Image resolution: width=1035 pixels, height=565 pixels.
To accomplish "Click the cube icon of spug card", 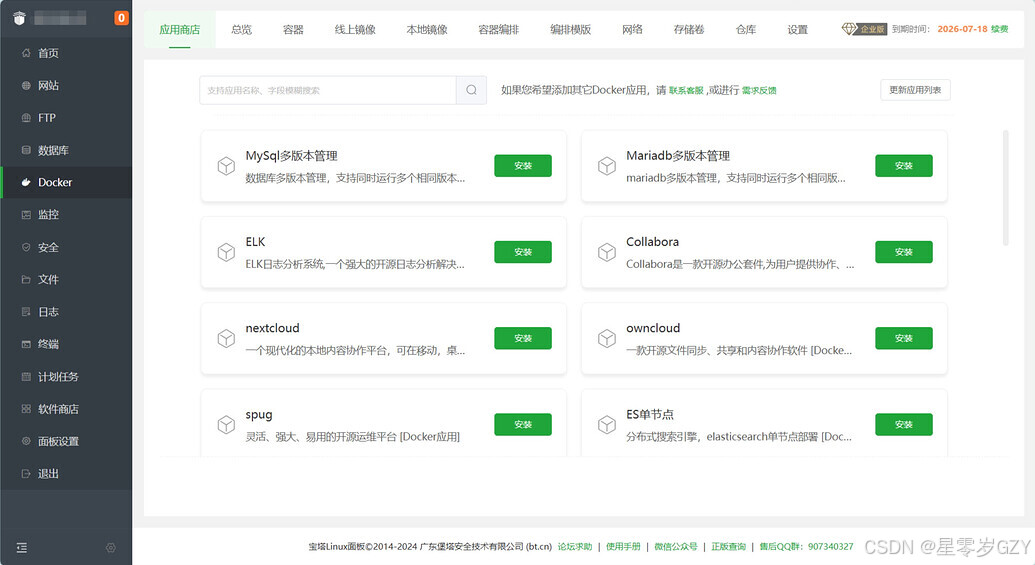I will pos(226,424).
